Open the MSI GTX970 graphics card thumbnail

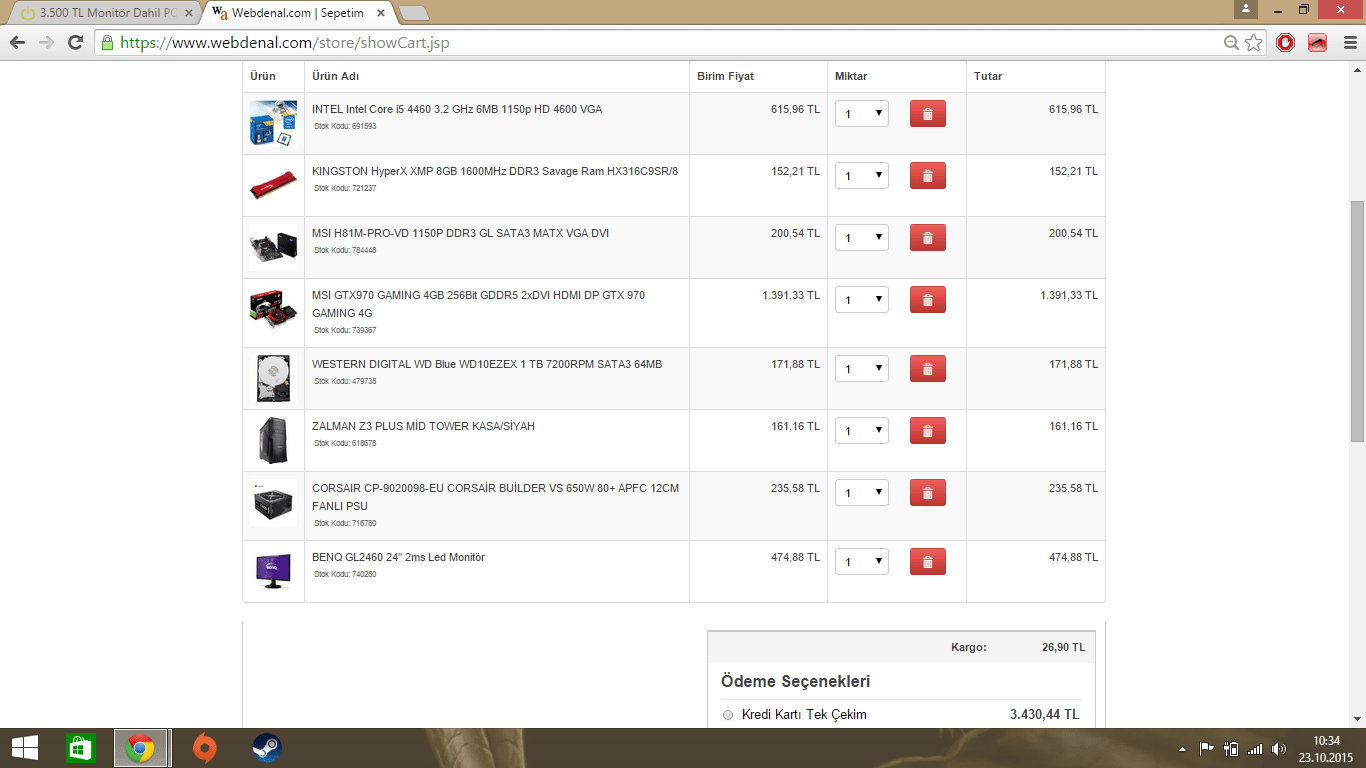point(273,309)
